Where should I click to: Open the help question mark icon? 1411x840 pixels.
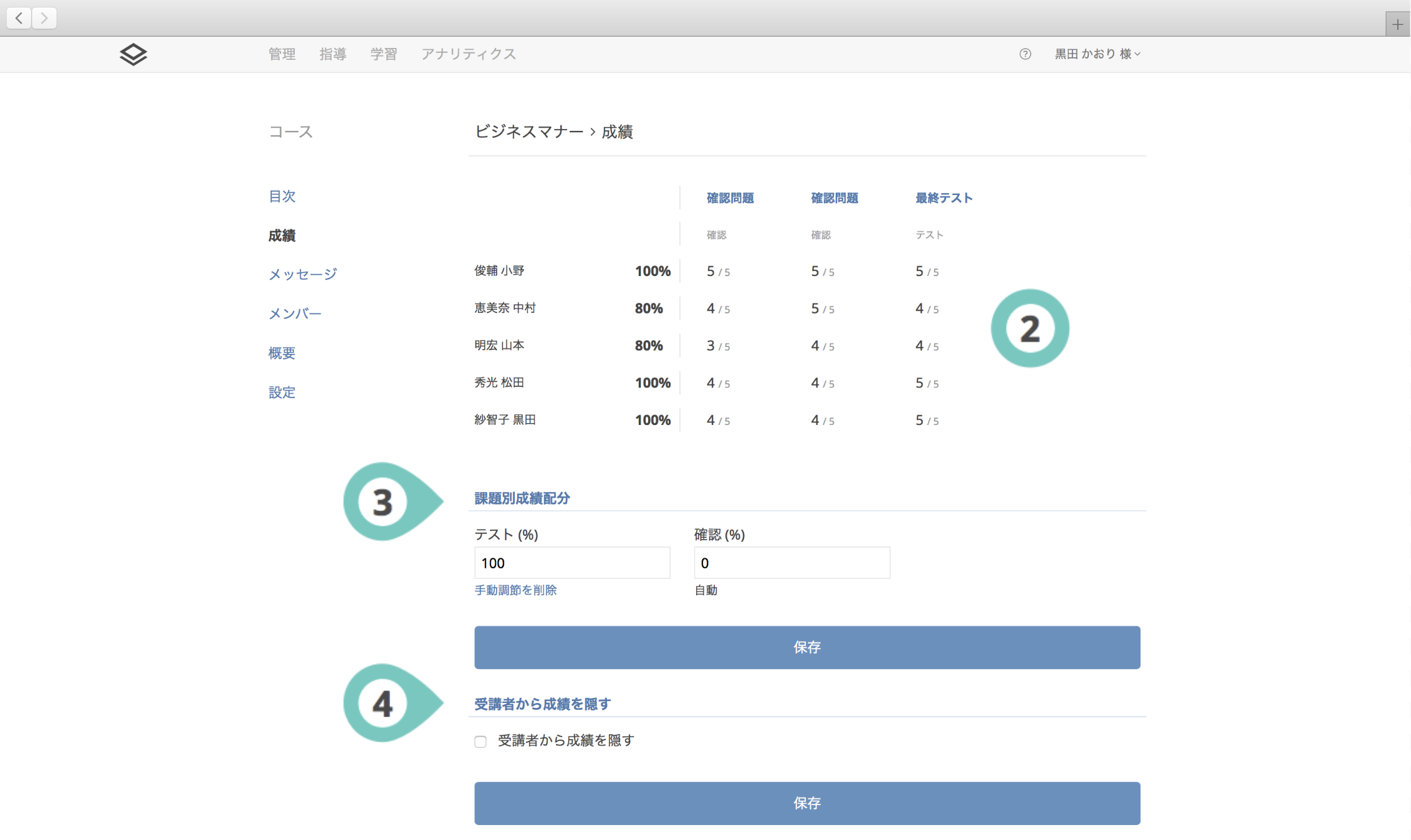[x=1025, y=54]
